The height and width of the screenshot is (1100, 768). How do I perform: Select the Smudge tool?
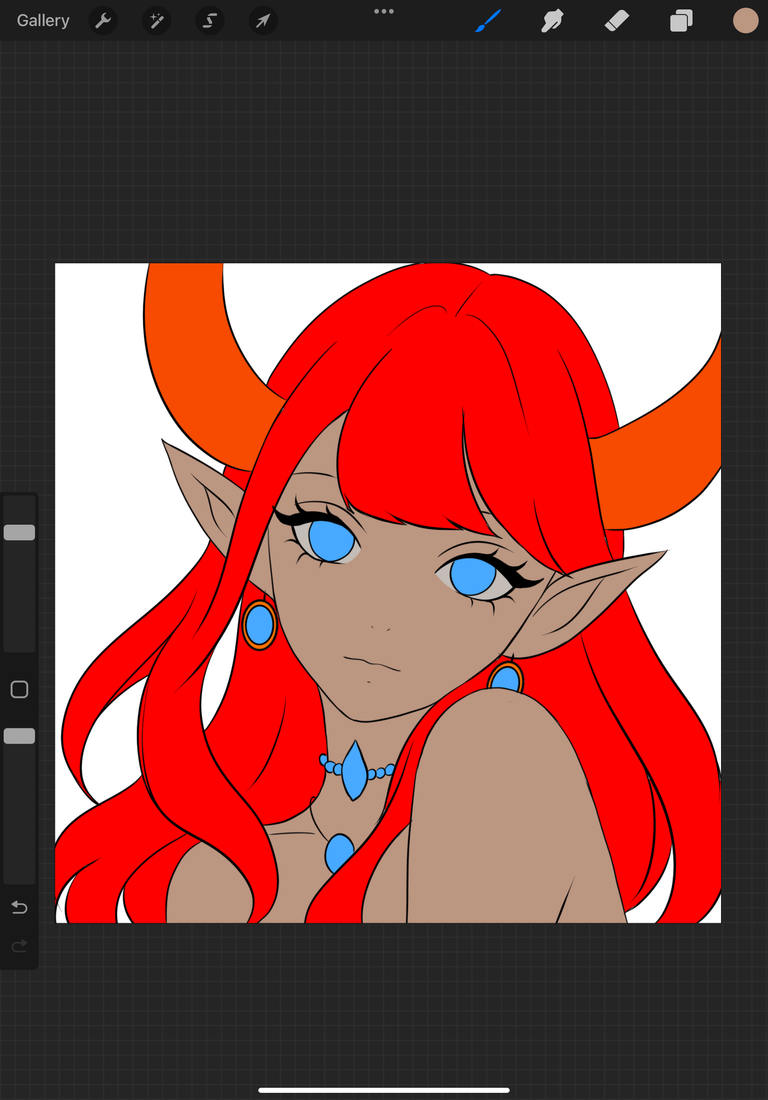(552, 21)
